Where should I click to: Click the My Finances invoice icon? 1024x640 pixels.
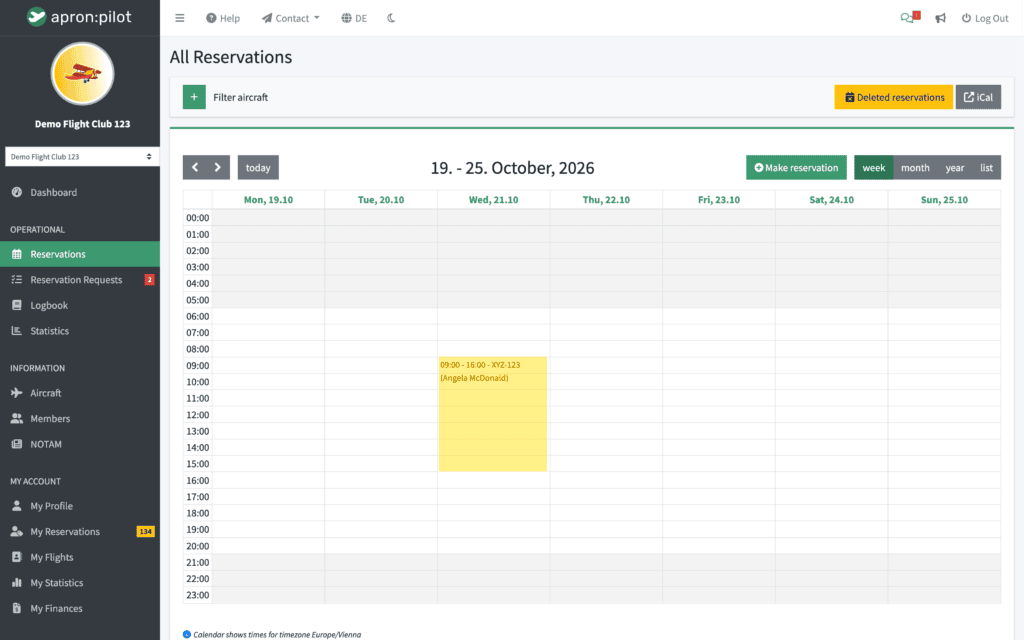[x=17, y=608]
